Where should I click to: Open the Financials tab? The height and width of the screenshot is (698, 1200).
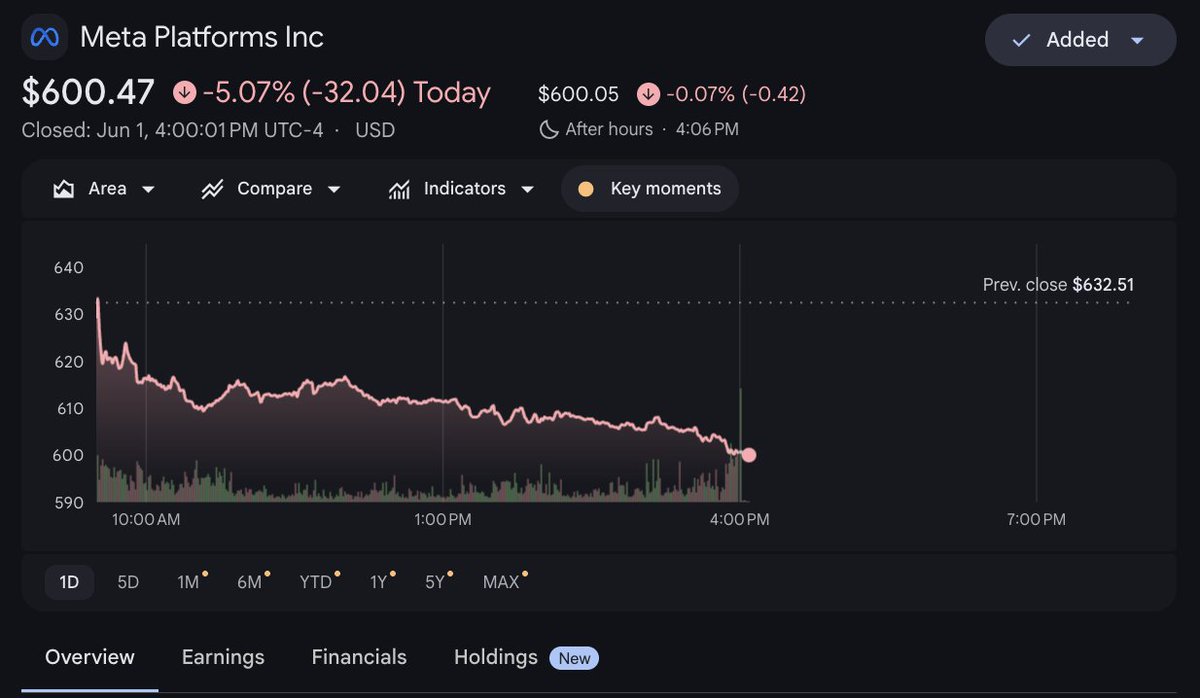359,657
